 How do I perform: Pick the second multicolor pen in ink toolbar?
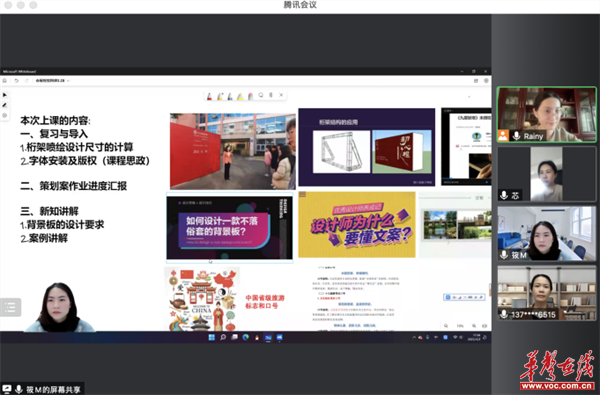220,96
